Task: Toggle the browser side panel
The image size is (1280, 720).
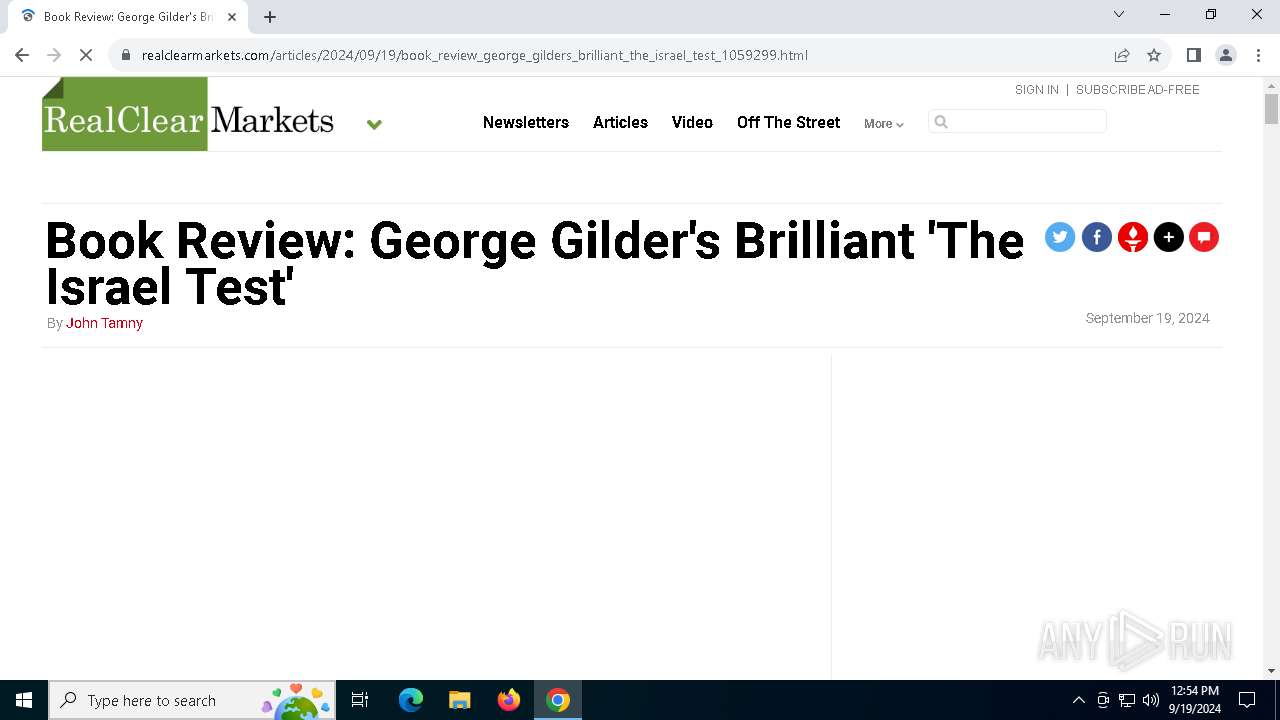Action: (x=1193, y=55)
